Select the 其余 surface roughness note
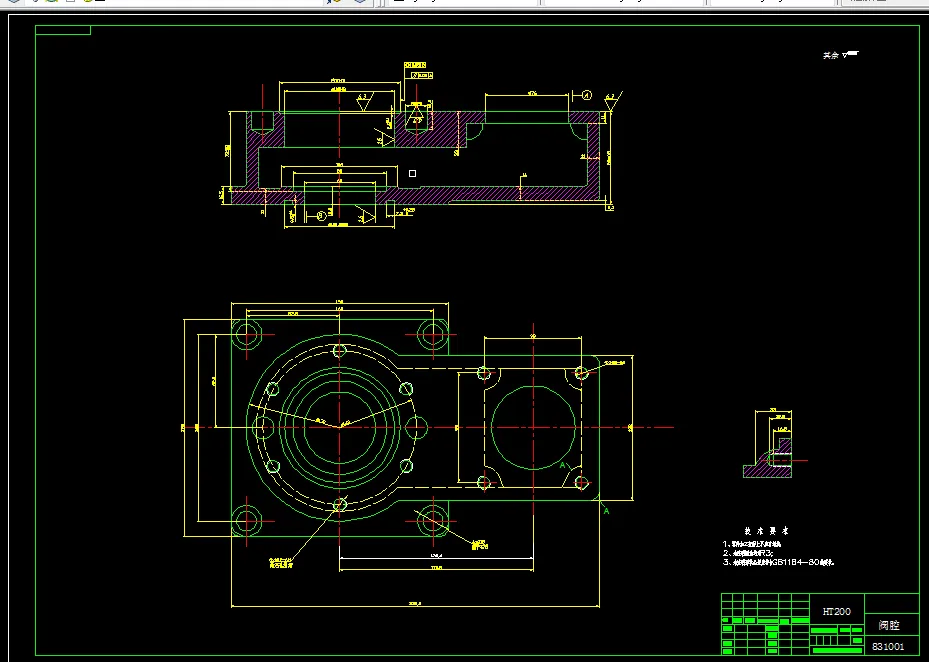Viewport: 929px width, 662px height. click(x=841, y=55)
